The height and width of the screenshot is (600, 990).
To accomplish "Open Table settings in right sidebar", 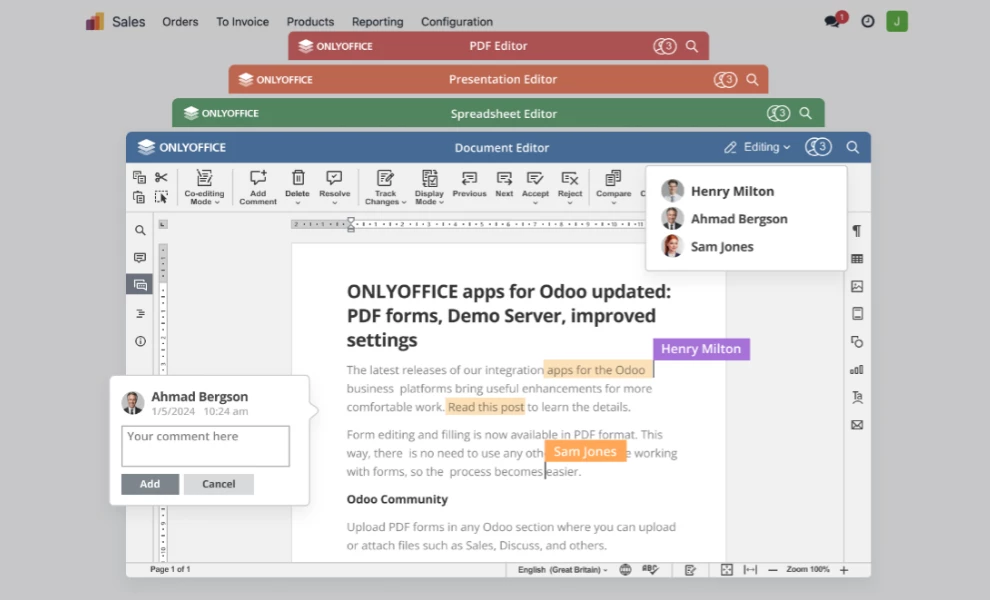I will click(x=857, y=258).
